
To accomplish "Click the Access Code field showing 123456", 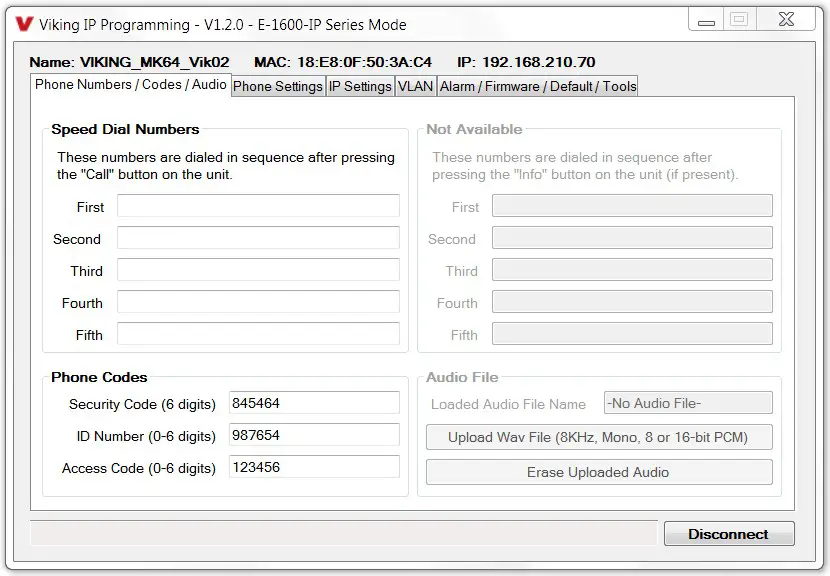I will tap(314, 467).
